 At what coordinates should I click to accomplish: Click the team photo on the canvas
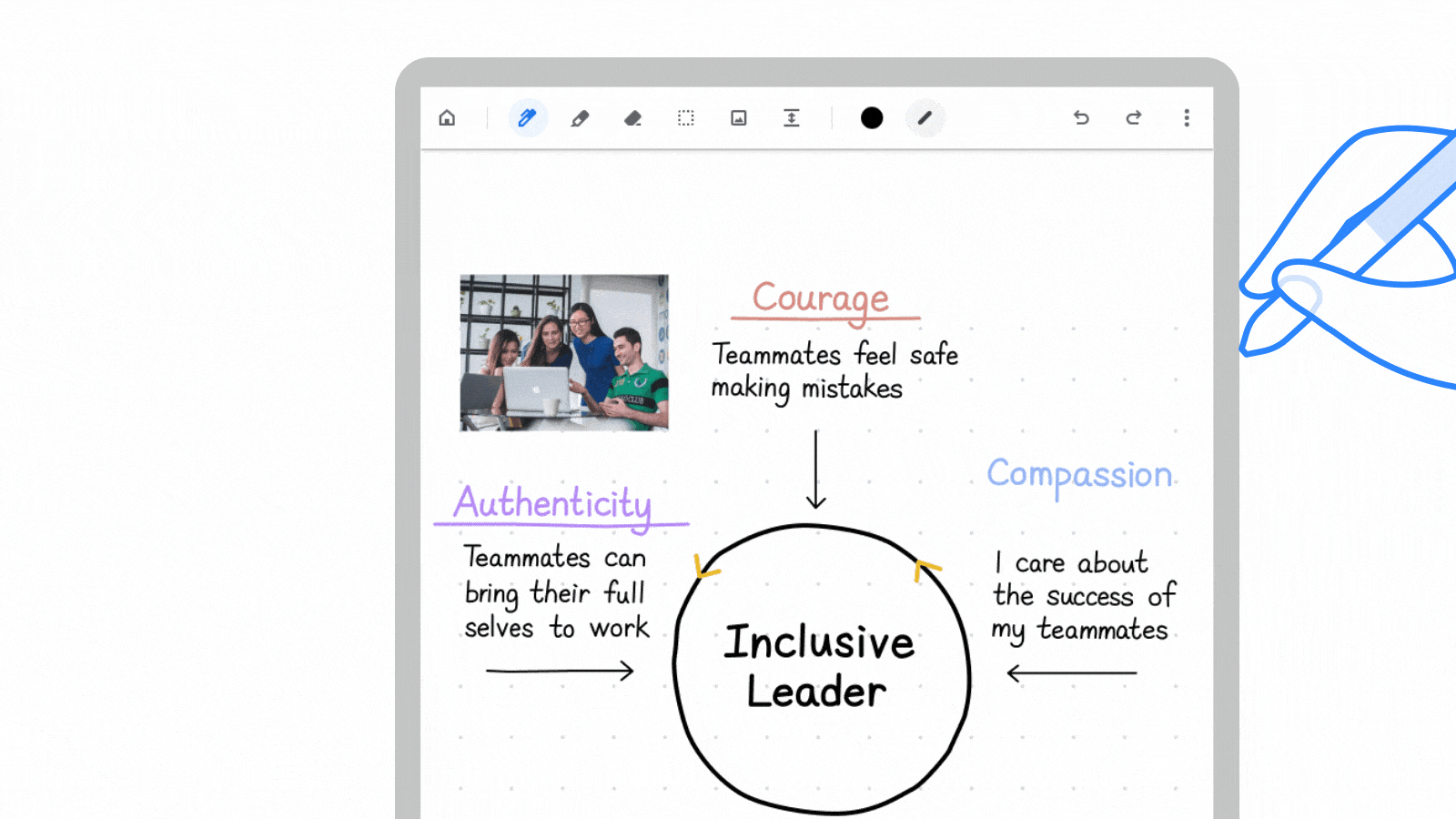[564, 353]
